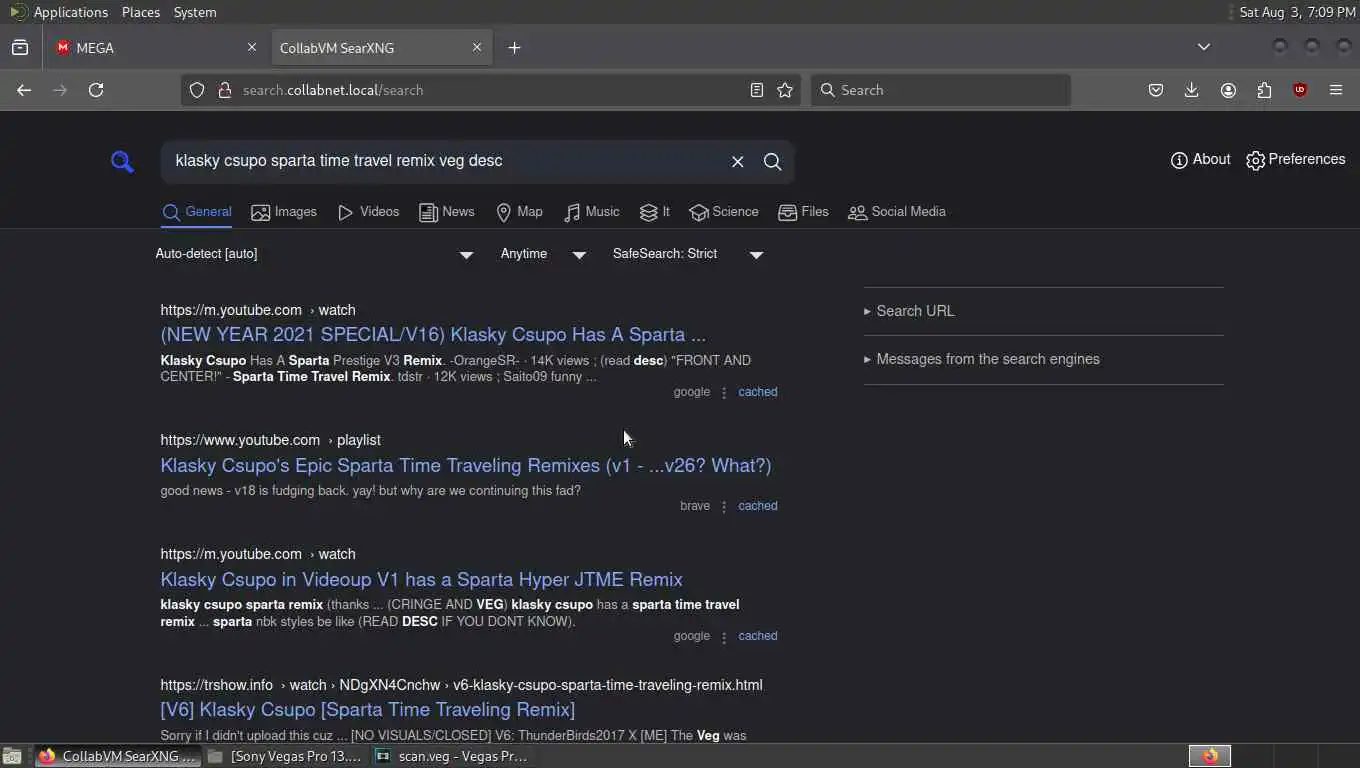Switch to the Music category tab

tap(592, 212)
